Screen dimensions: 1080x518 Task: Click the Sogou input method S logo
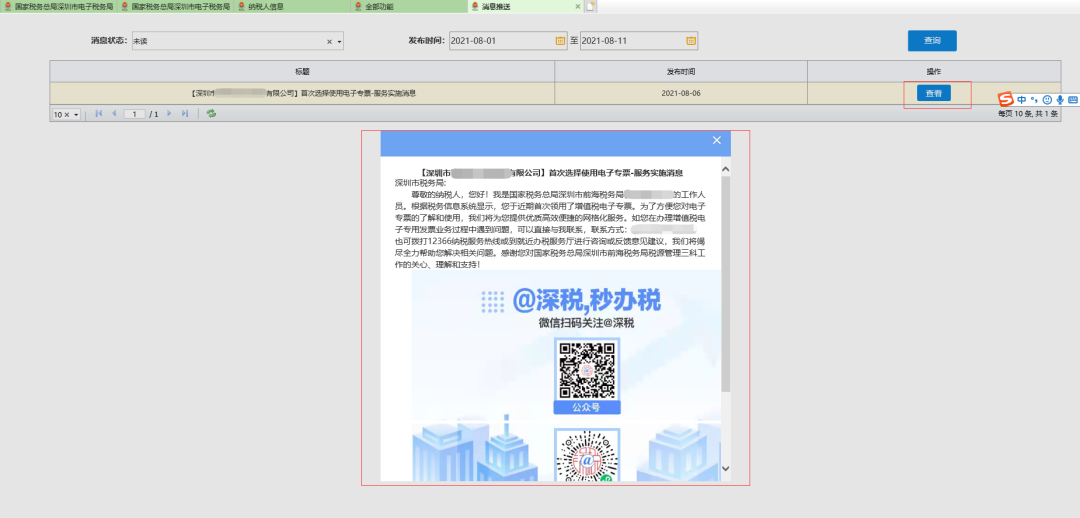1006,99
